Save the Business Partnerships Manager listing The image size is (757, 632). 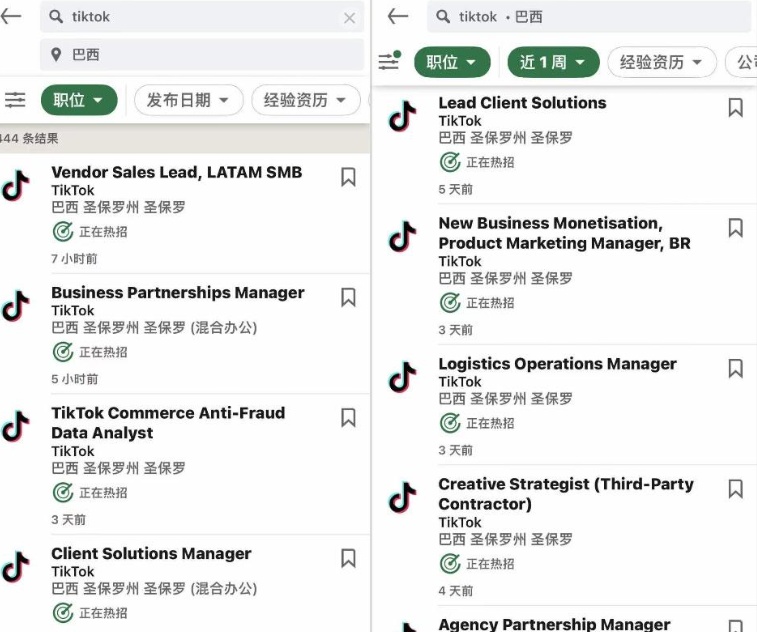pyautogui.click(x=348, y=297)
